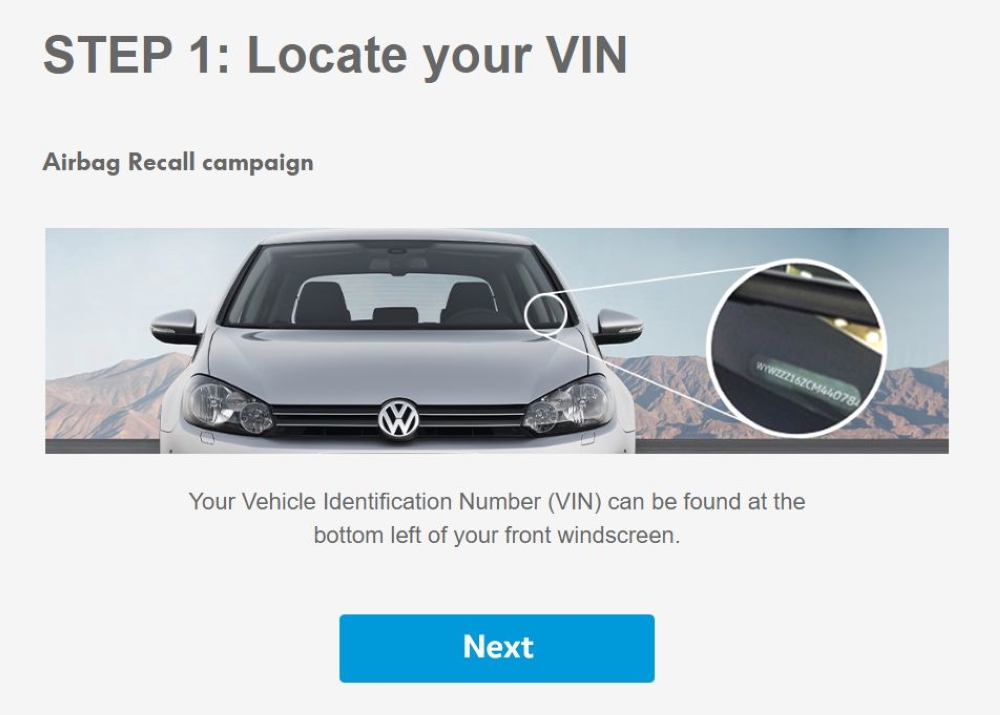Click the VW logo on the car grille
This screenshot has width=1000, height=715.
tap(399, 420)
